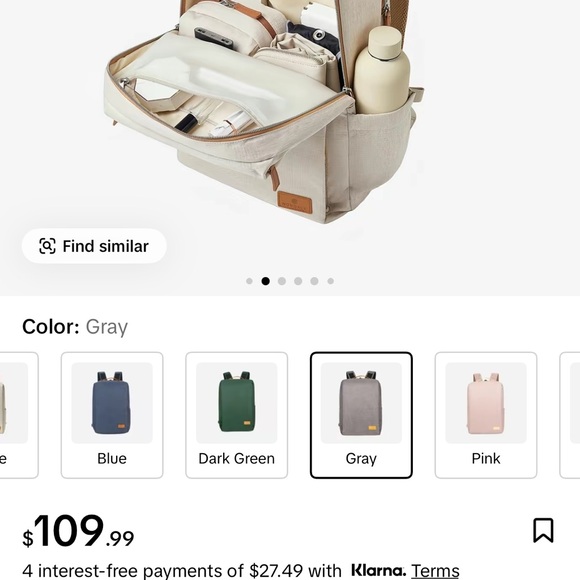Select the current active carousel dot
580x580 pixels.
click(266, 281)
